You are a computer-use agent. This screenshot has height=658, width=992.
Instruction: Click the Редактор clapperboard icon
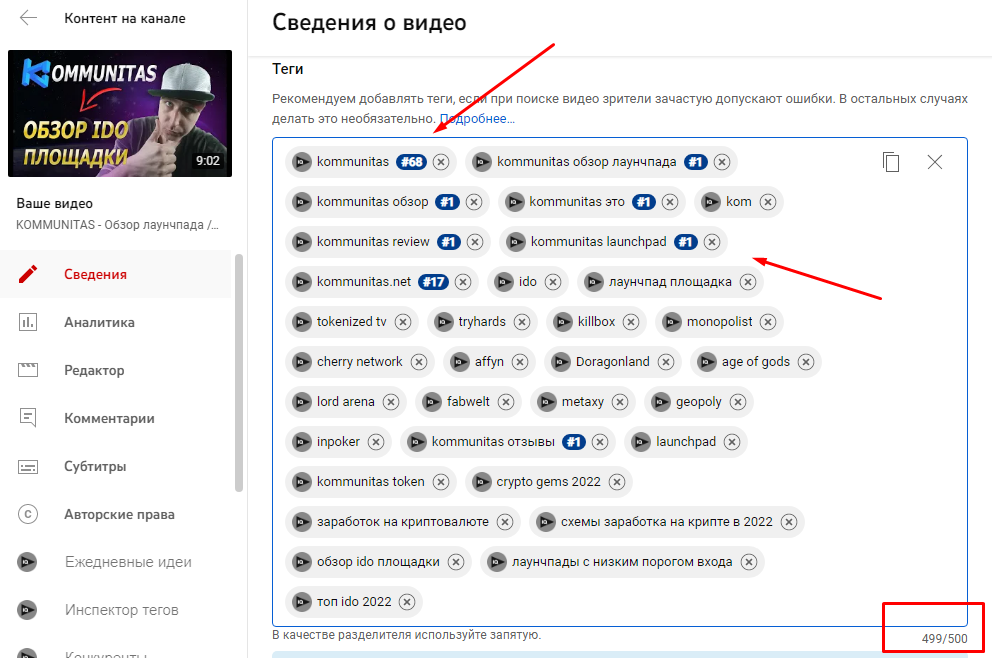click(28, 370)
